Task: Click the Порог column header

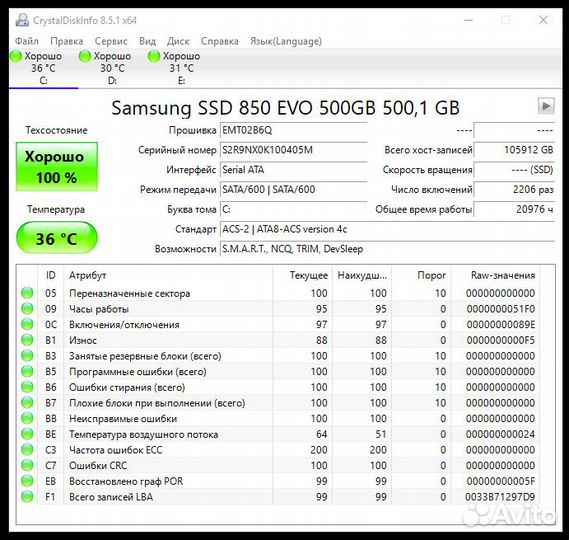Action: (x=421, y=275)
